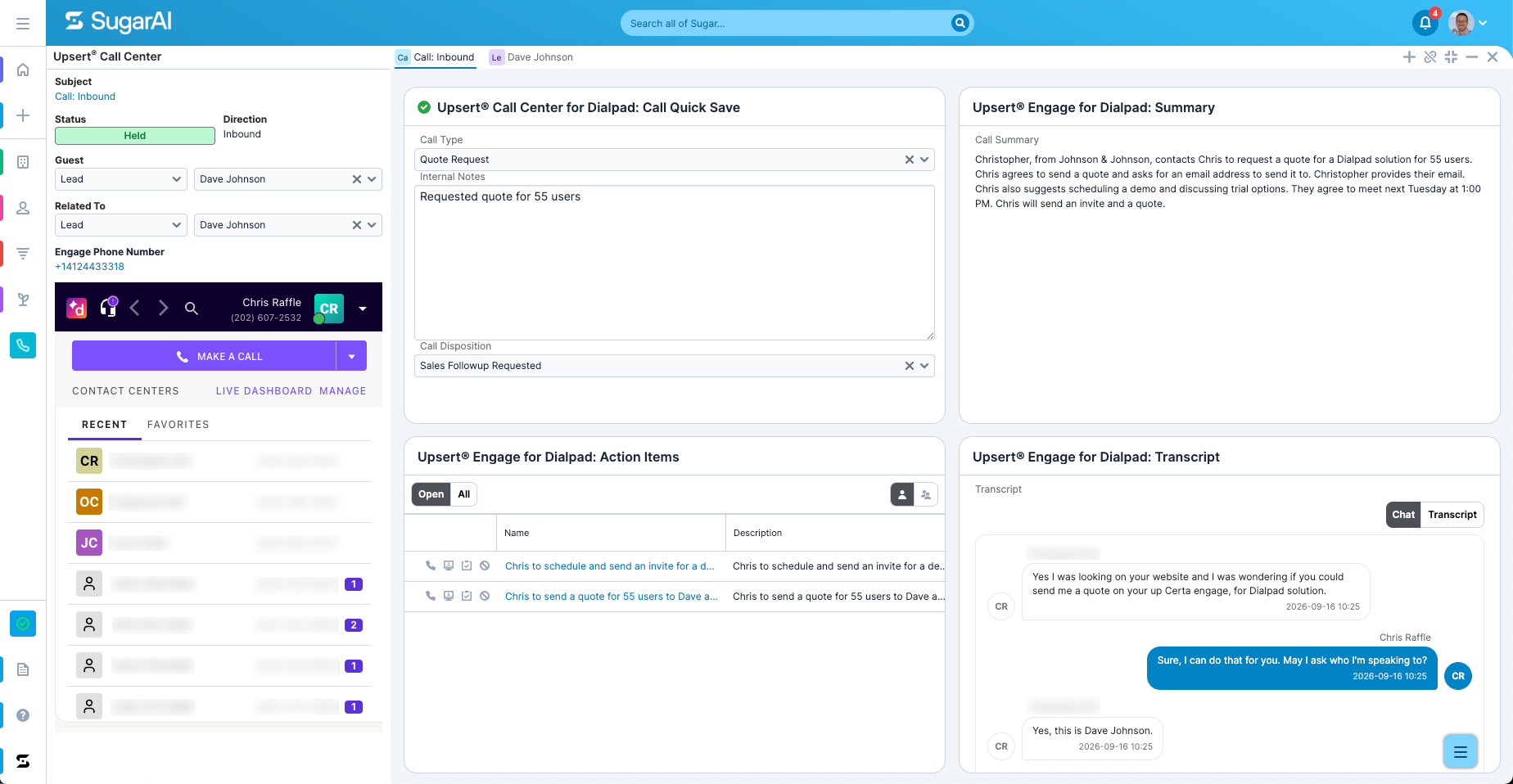Toggle team action items group filter
The image size is (1513, 784).
926,494
